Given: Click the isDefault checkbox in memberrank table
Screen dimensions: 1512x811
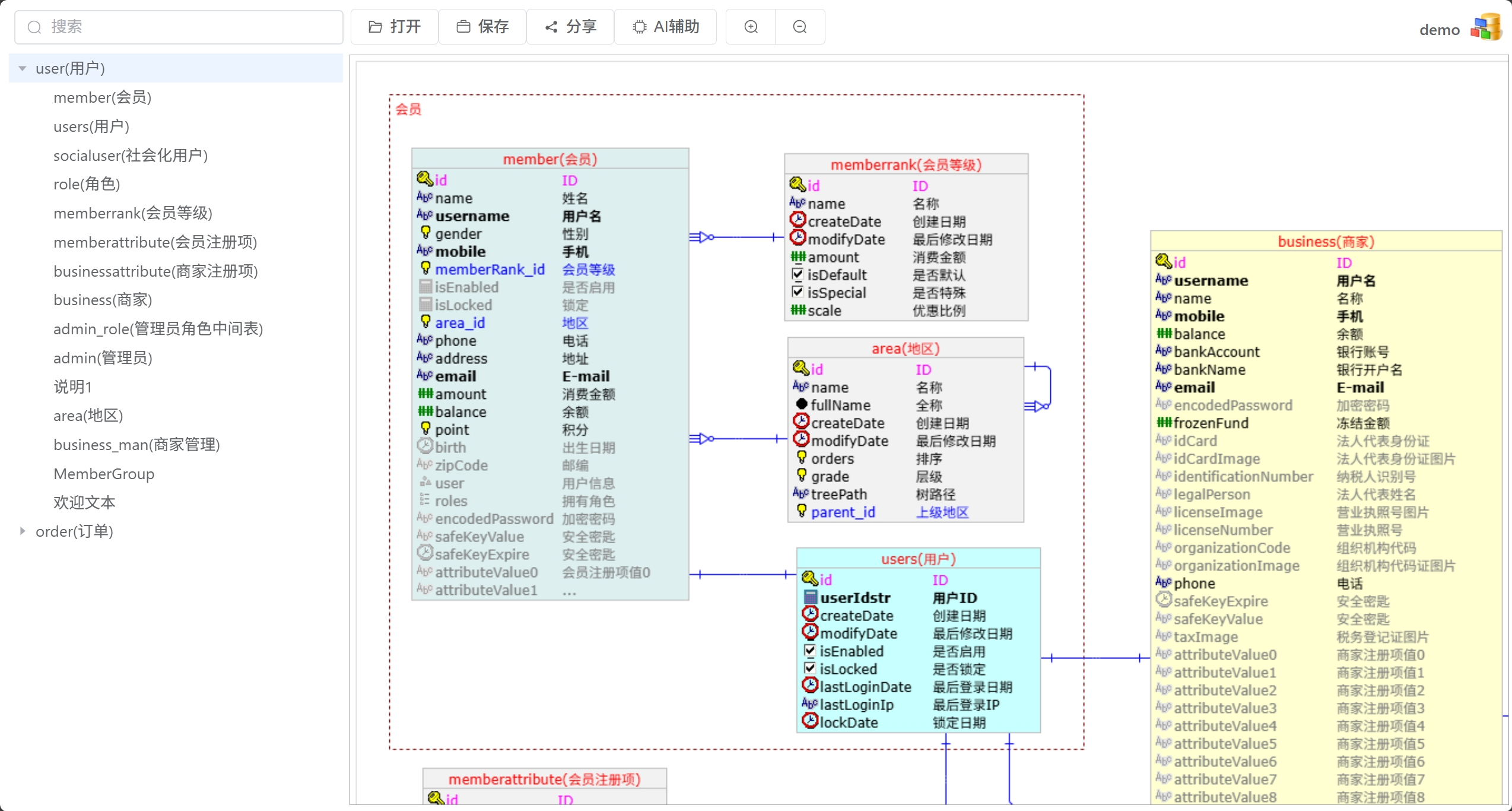Looking at the screenshot, I should click(x=798, y=274).
